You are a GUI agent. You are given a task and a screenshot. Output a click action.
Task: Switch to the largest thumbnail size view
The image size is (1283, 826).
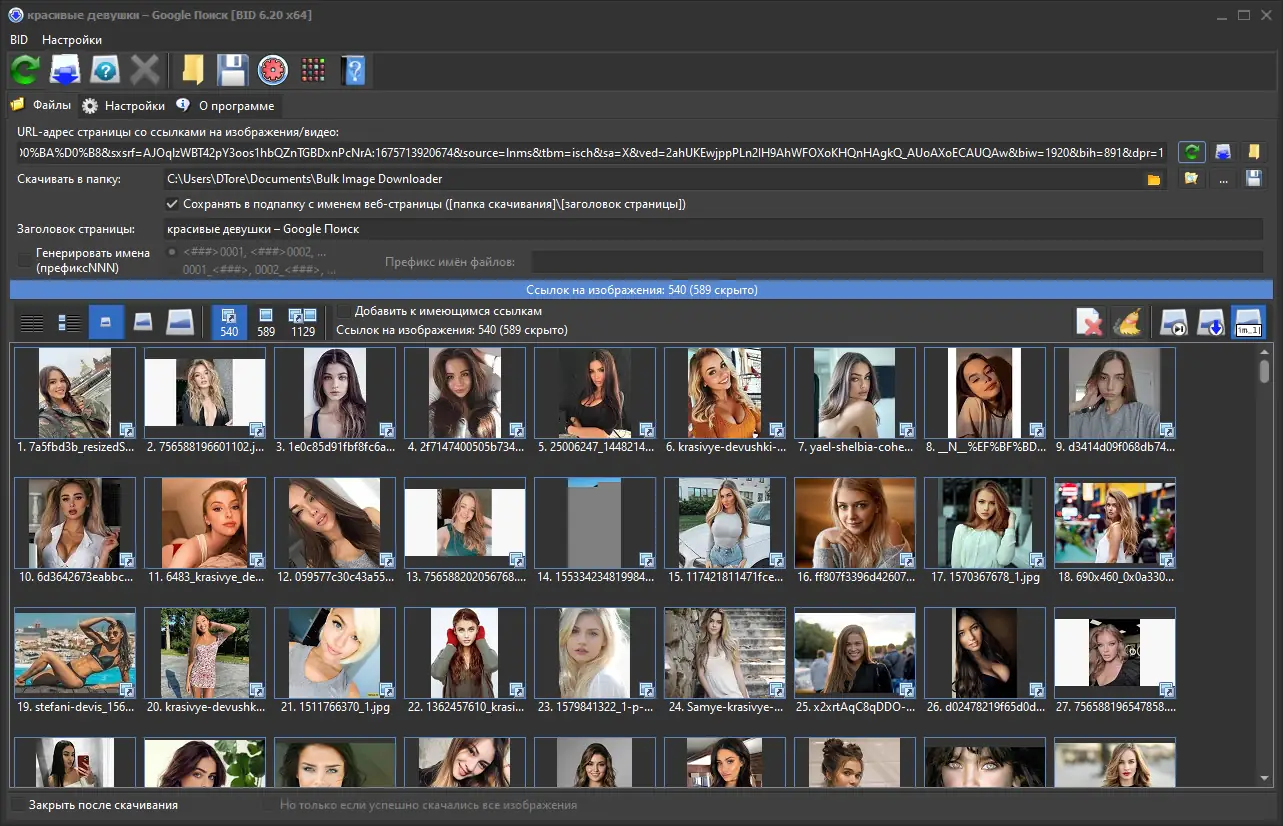click(x=179, y=322)
